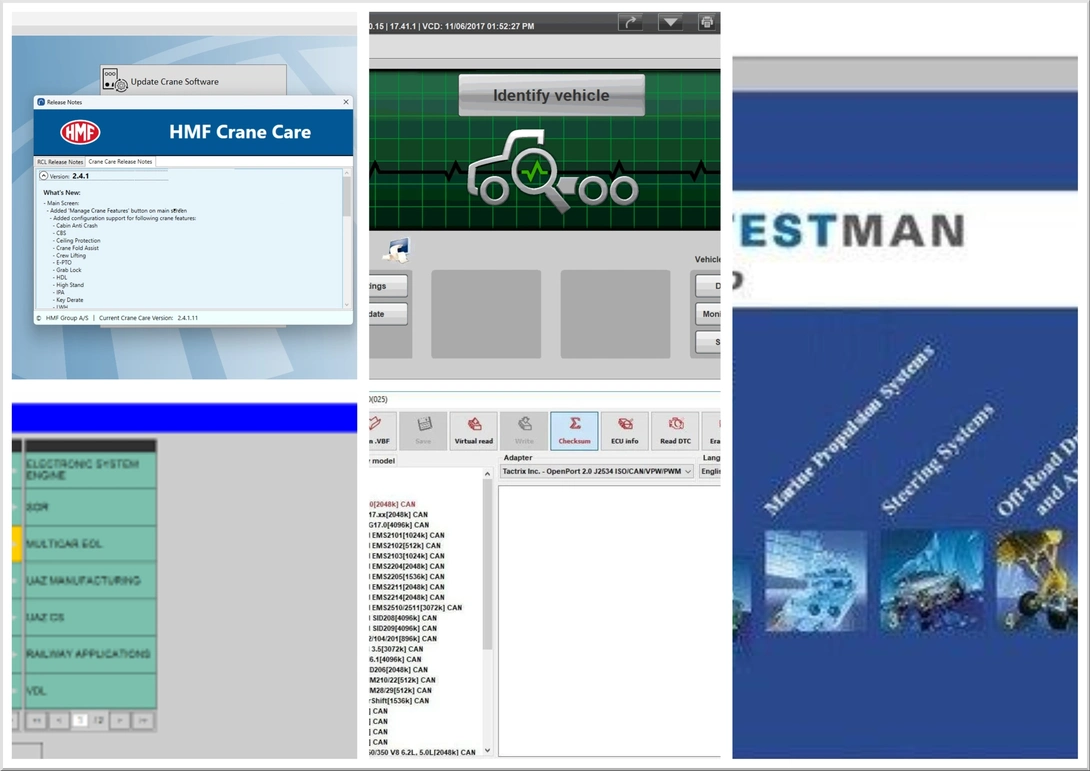Click the Update Crane Software button
The height and width of the screenshot is (771, 1090).
193,81
